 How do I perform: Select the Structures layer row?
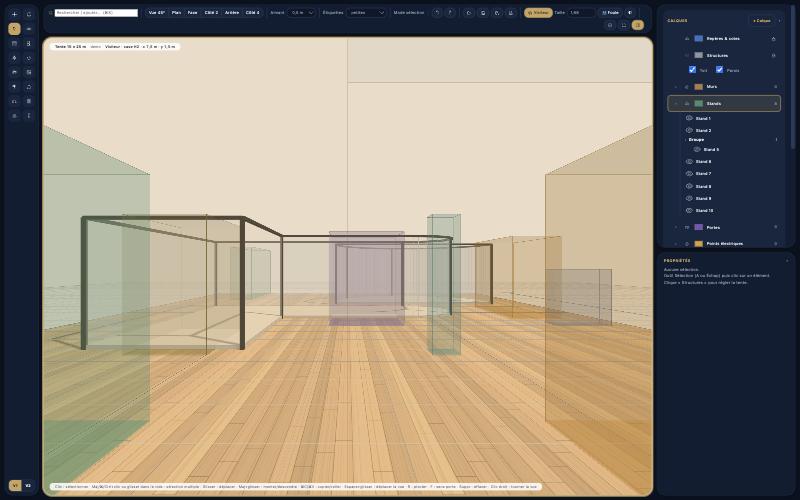pyautogui.click(x=724, y=56)
